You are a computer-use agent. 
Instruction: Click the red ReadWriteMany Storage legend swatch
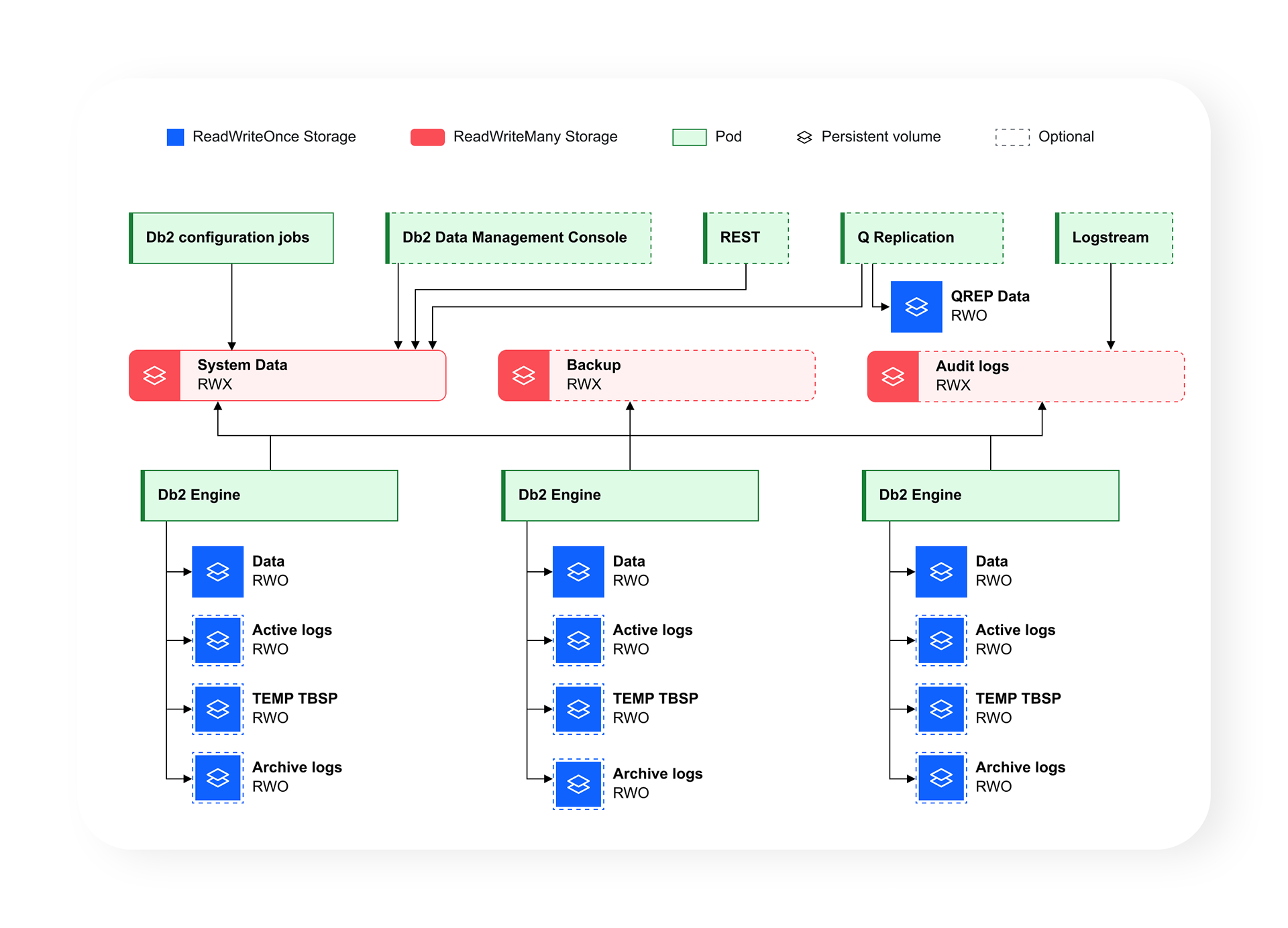point(427,137)
